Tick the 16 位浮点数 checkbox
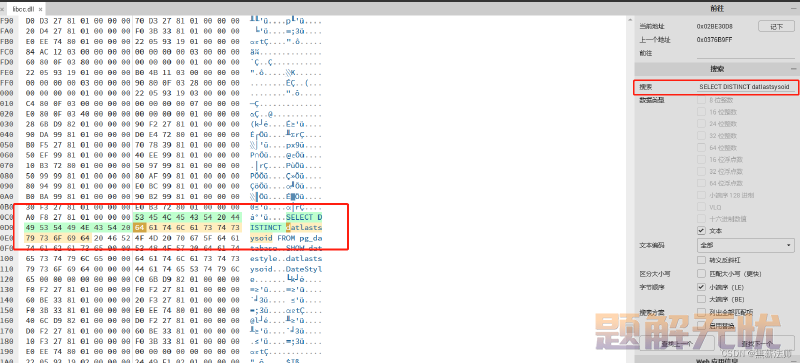This screenshot has height=363, width=800. click(701, 160)
